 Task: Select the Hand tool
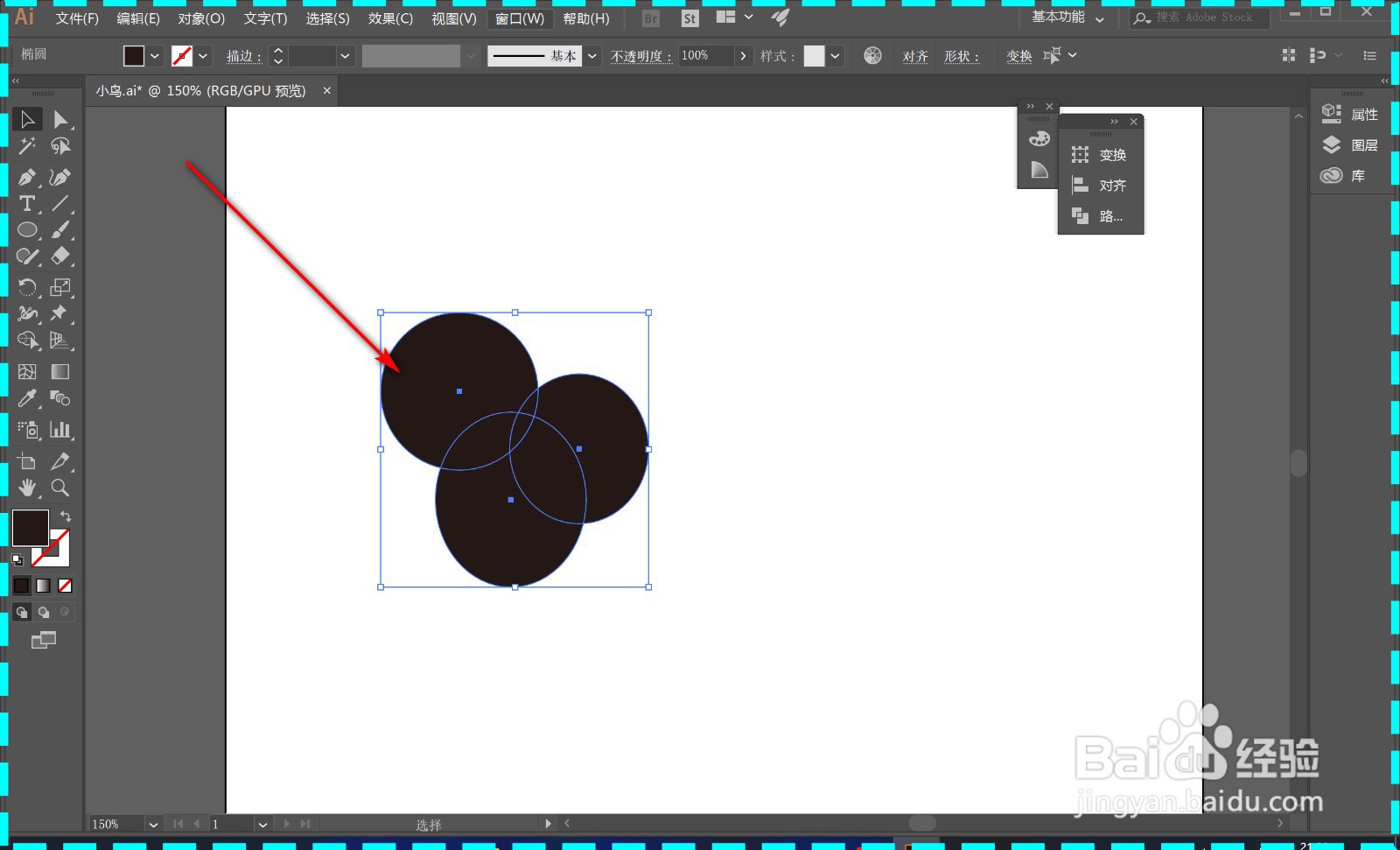pyautogui.click(x=27, y=488)
